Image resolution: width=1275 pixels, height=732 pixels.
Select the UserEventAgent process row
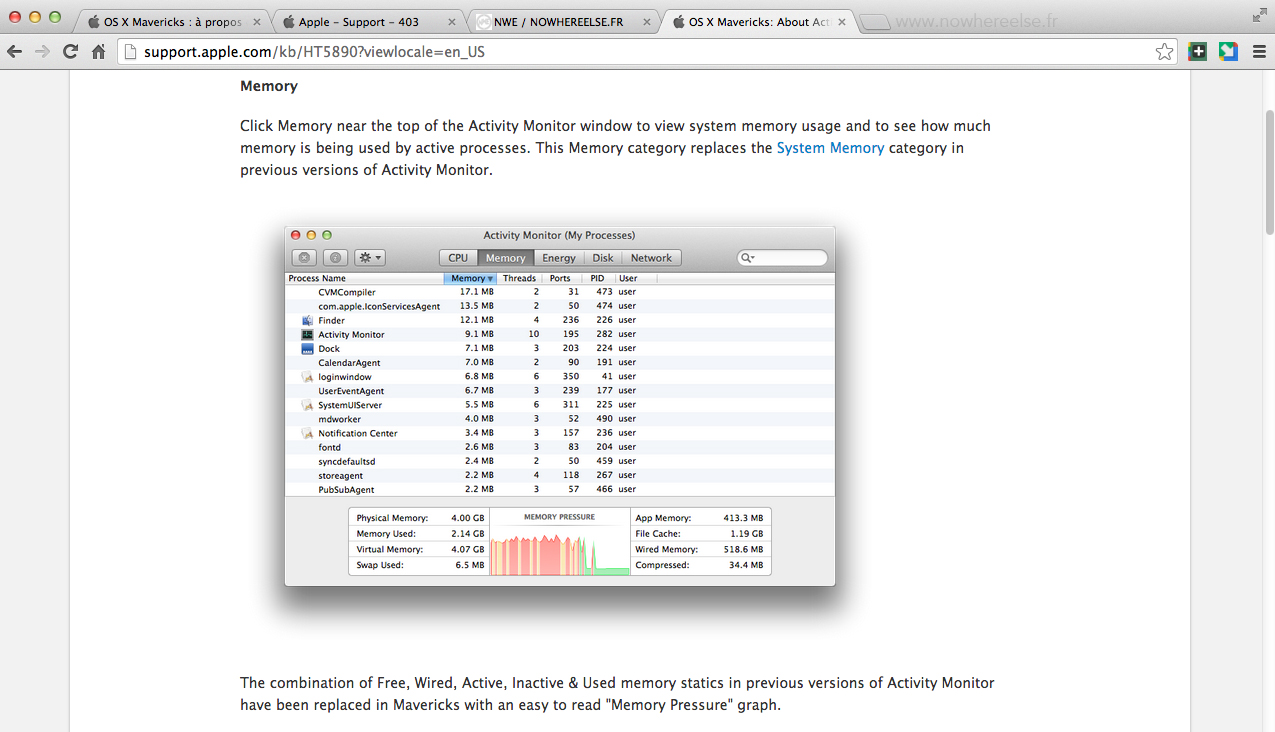[x=560, y=390]
